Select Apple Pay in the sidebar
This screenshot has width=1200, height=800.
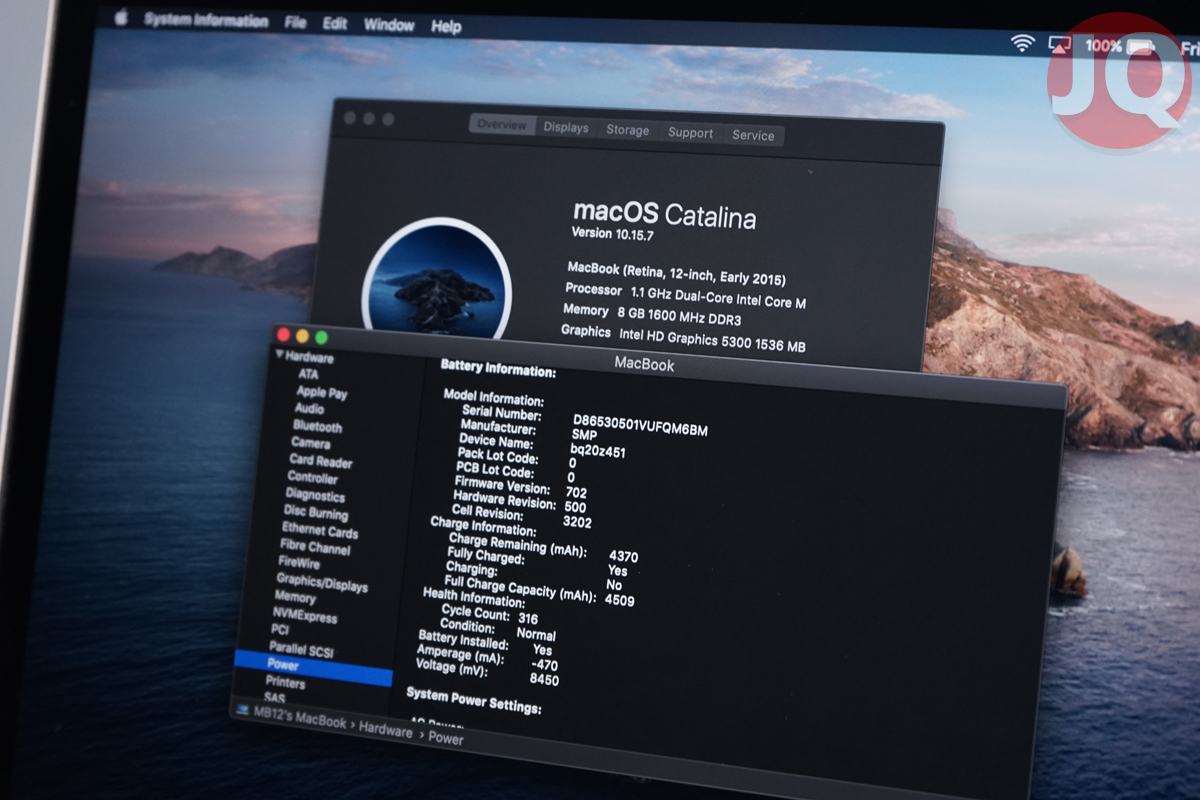pyautogui.click(x=322, y=392)
